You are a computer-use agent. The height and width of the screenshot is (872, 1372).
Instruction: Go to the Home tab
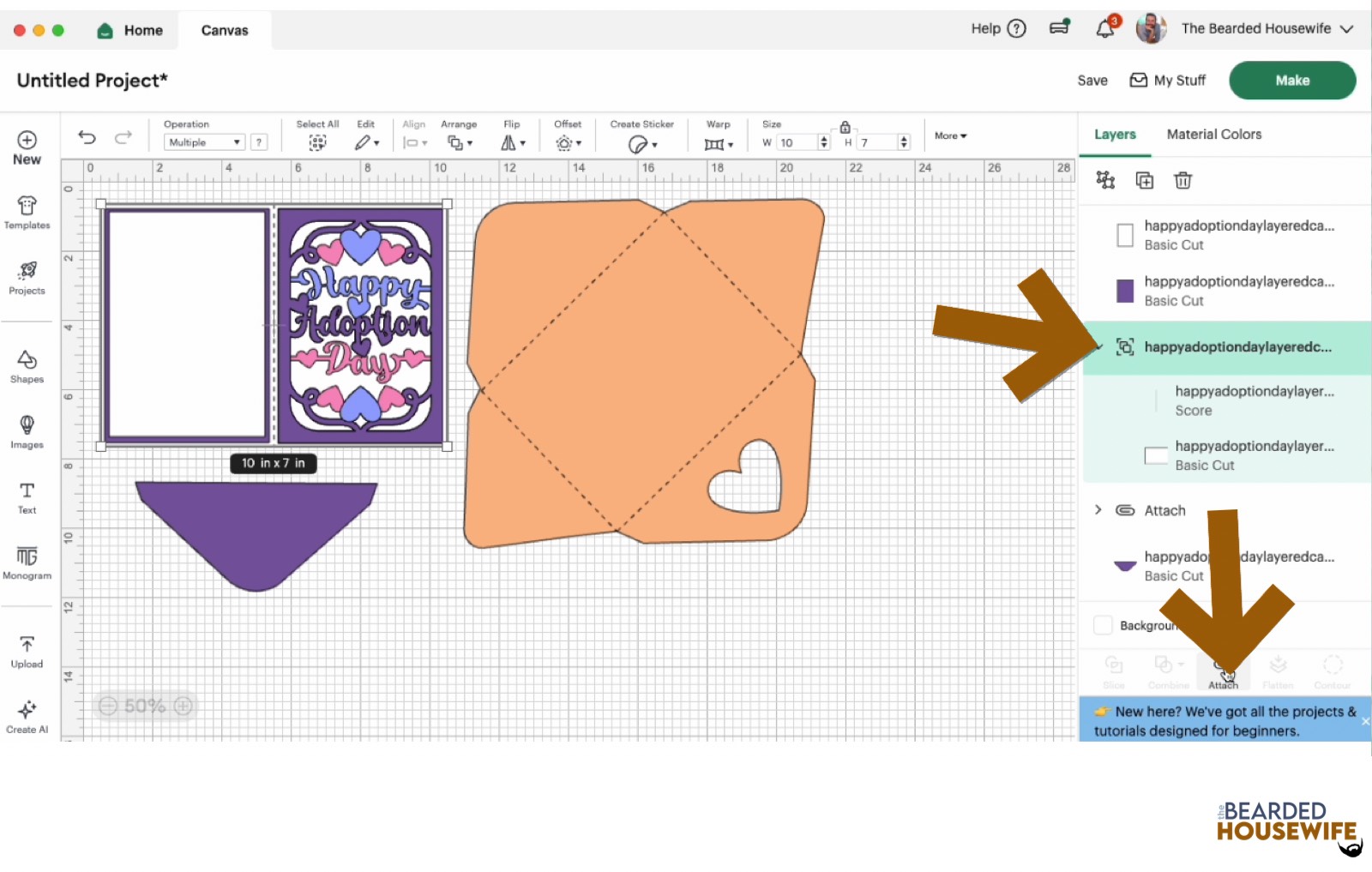tap(130, 31)
